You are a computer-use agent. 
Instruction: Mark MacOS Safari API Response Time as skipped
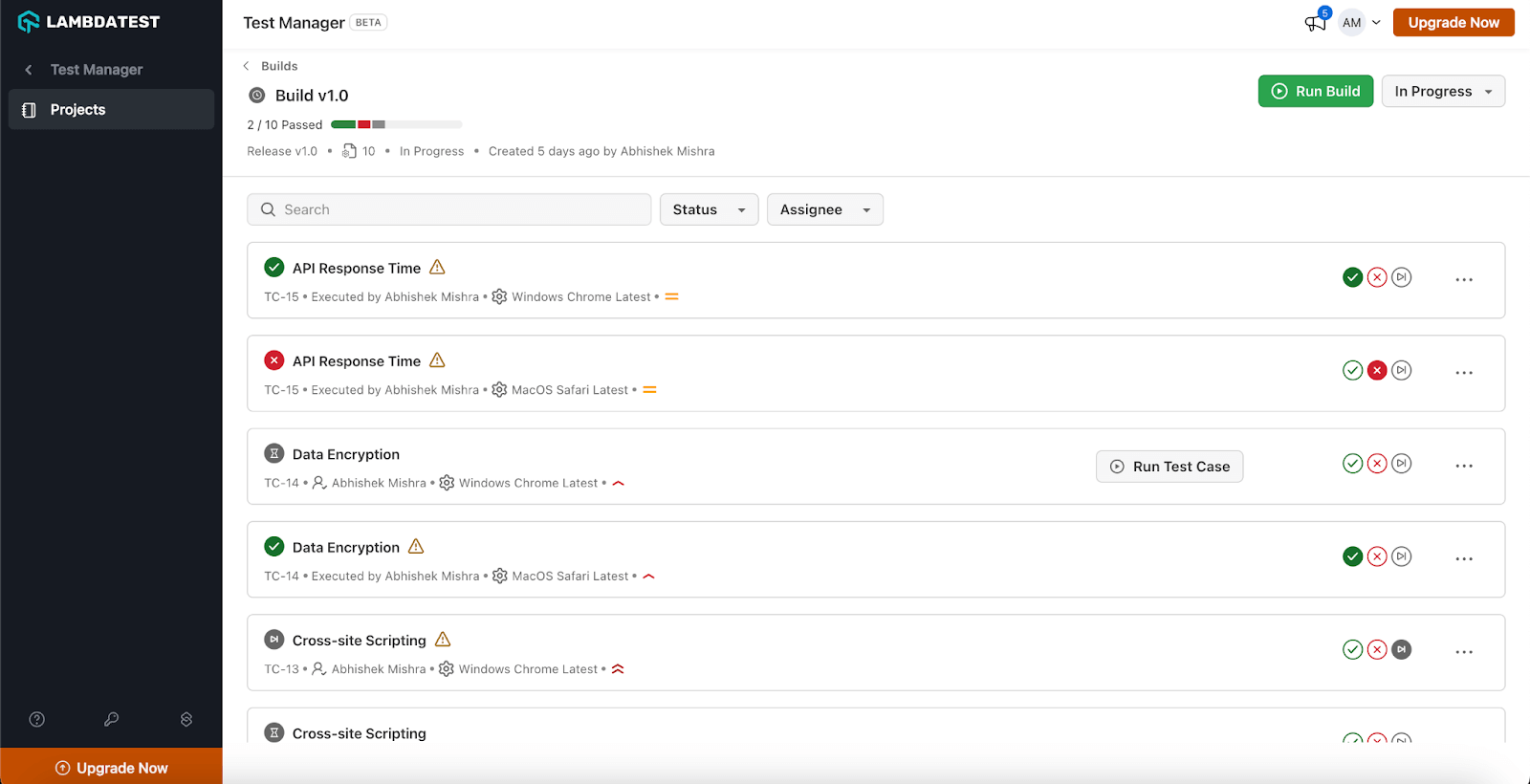pyautogui.click(x=1402, y=370)
